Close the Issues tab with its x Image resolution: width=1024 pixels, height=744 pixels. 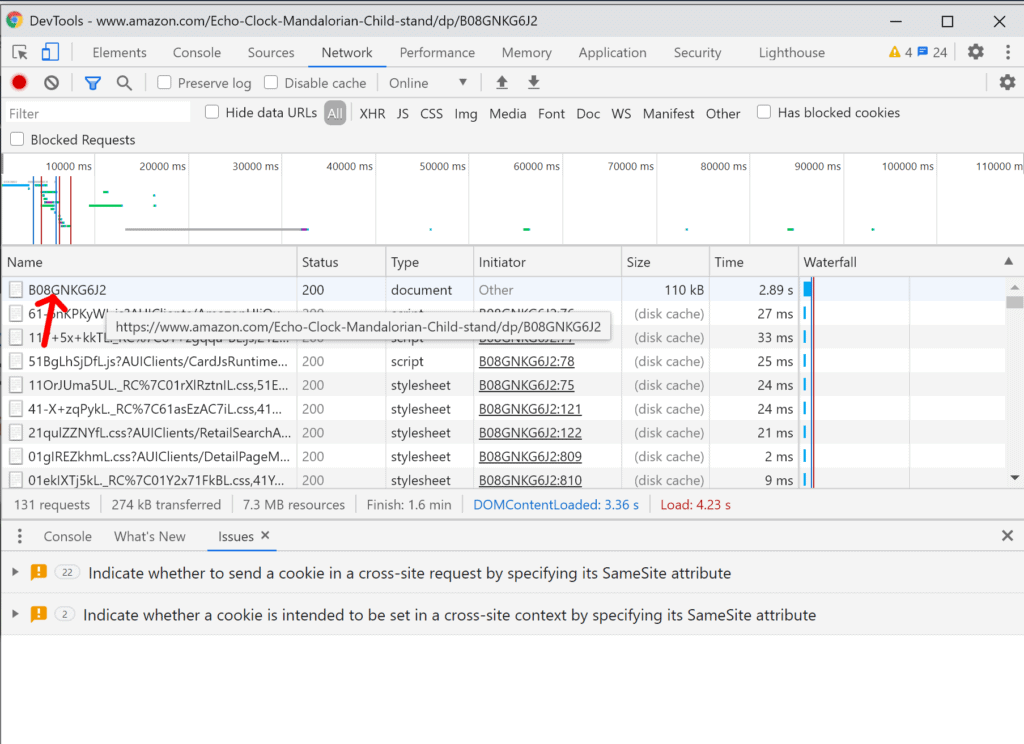click(x=265, y=536)
